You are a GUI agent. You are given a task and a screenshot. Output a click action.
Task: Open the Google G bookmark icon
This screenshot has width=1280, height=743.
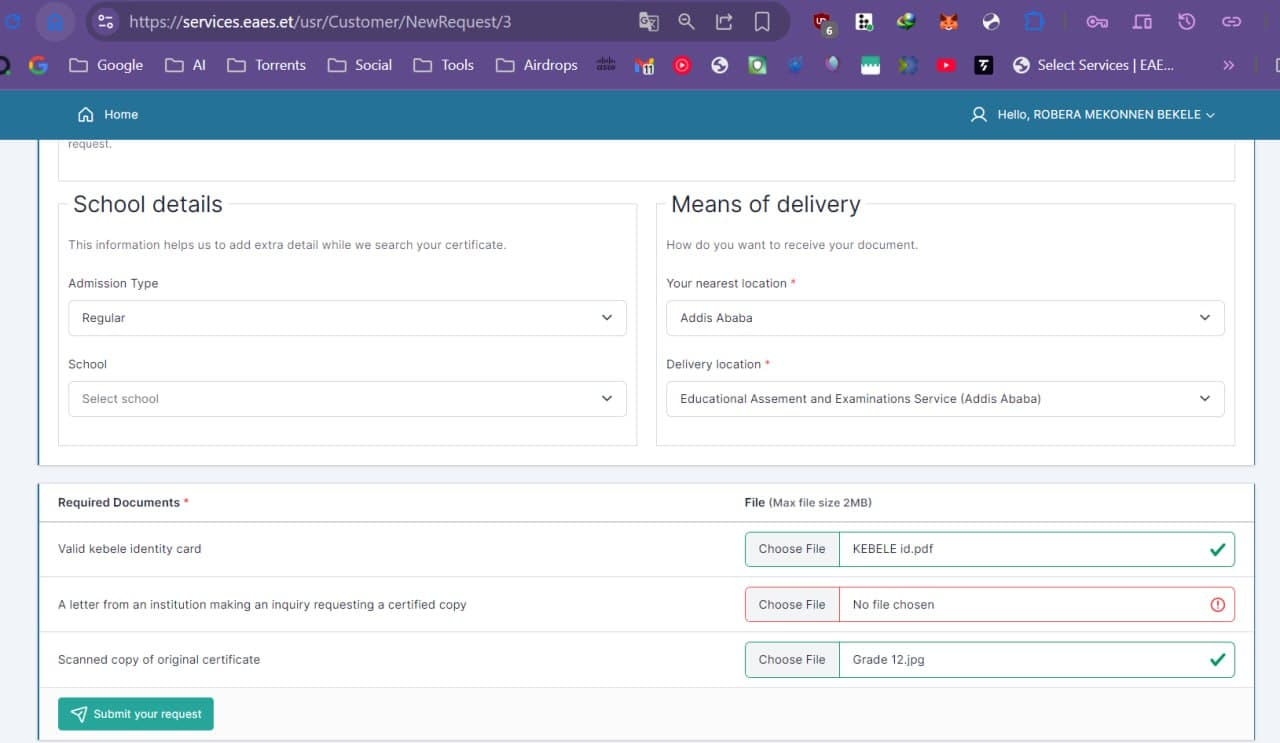point(38,65)
